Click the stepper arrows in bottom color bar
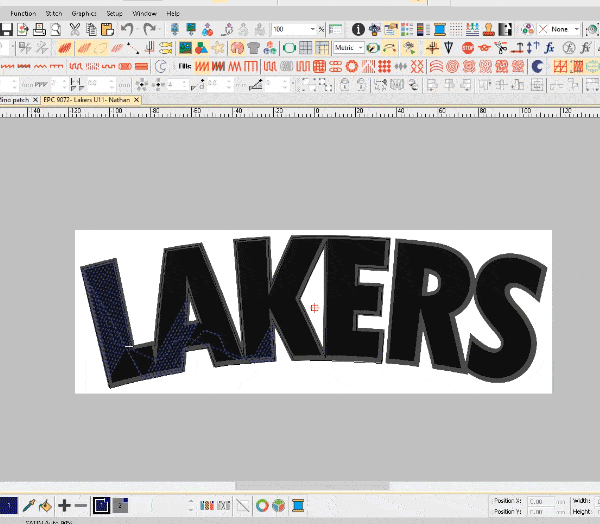This screenshot has height=524, width=600. (x=191, y=506)
